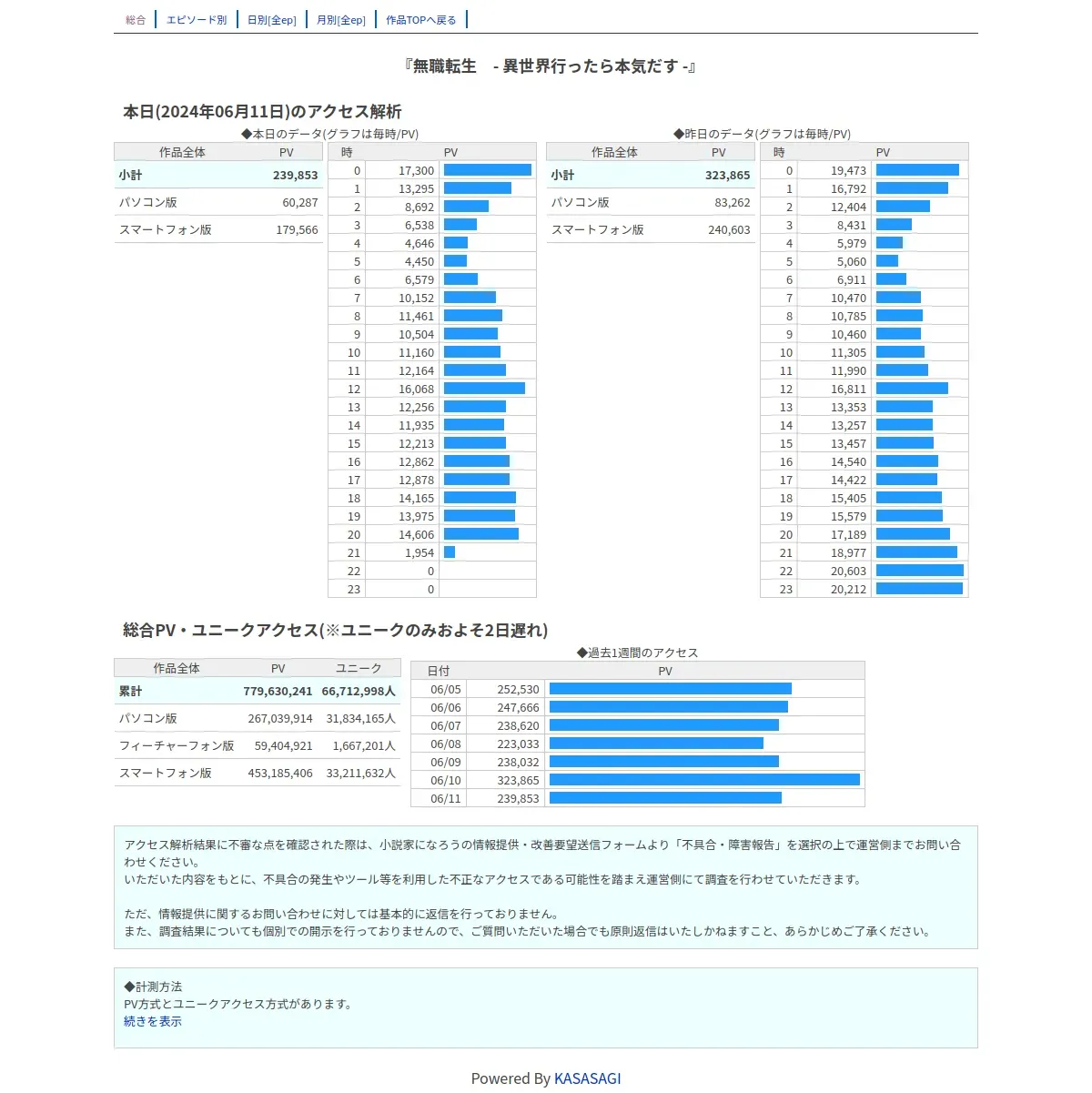Click the 06/06 PV value 247,666
Screen dimensions: 1092x1093
pyautogui.click(x=519, y=707)
